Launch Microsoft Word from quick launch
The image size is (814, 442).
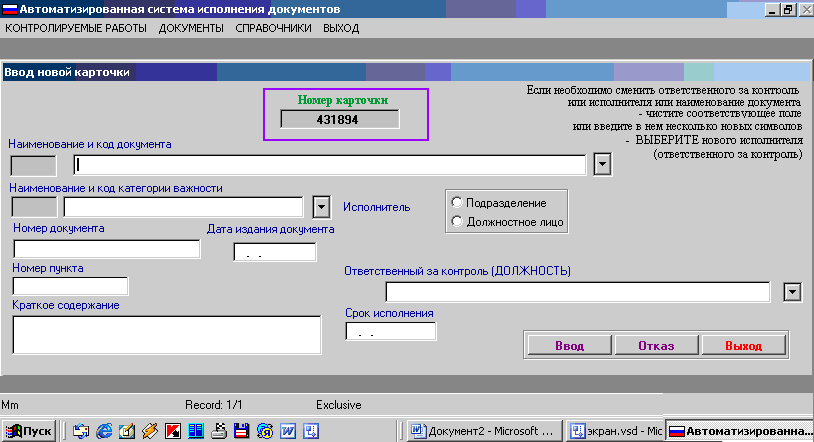tap(288, 431)
